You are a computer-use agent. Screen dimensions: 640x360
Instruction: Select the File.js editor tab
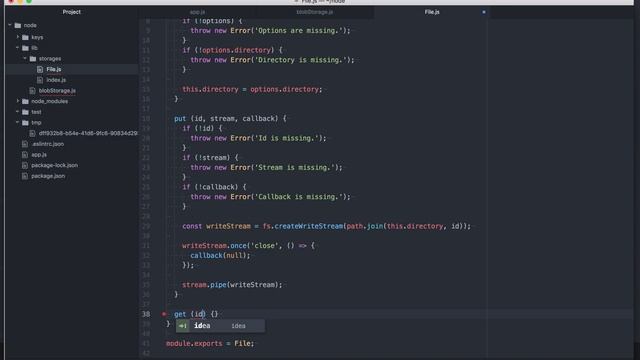432,12
